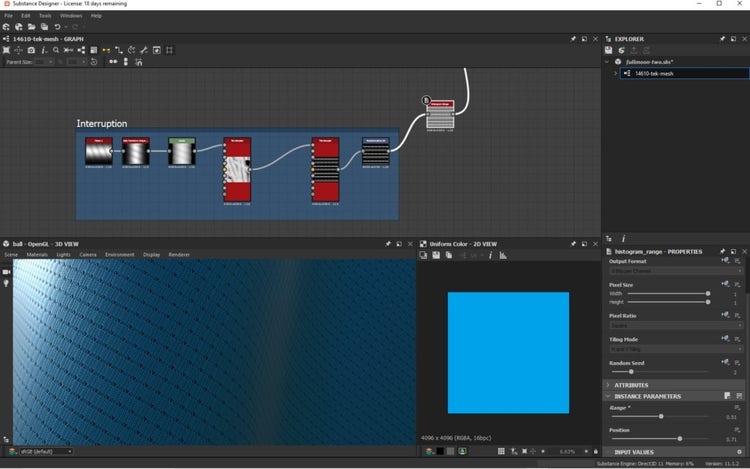The image size is (750, 469).
Task: Click the fit-graph-to-view icon in graph toolbar
Action: pyautogui.click(x=6, y=50)
